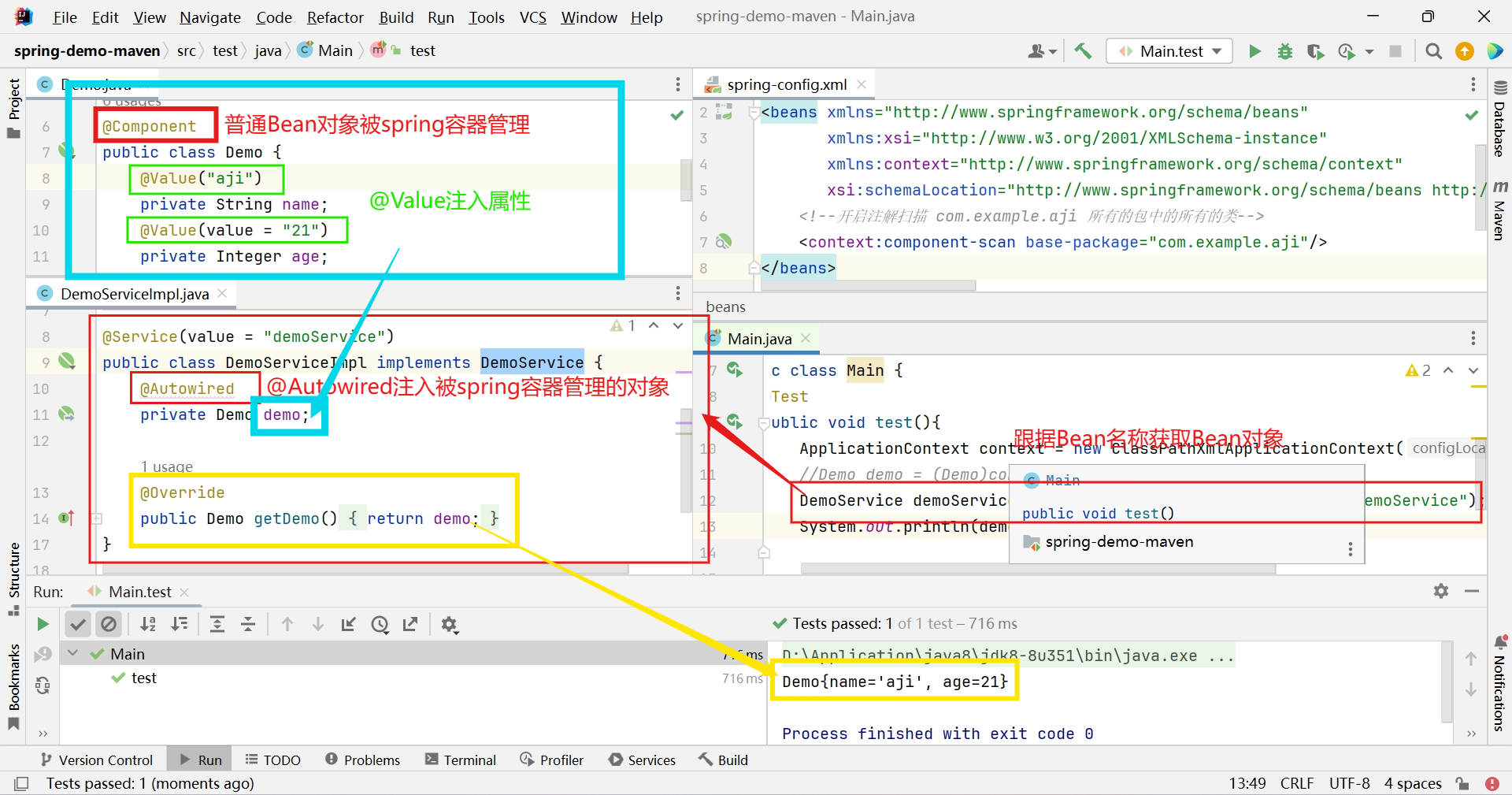Switch to the Main.java tab
The image size is (1512, 795).
[759, 339]
